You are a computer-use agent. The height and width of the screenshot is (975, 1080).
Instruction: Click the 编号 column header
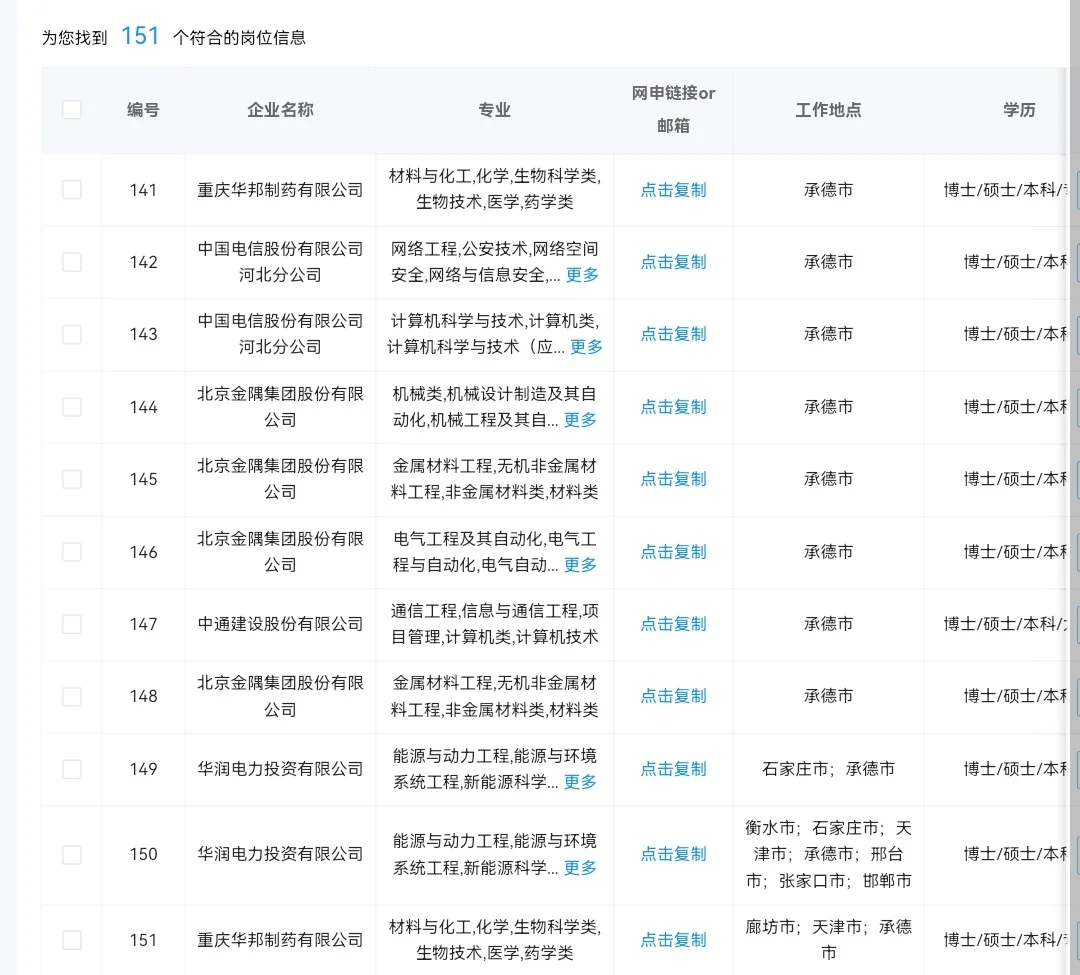143,109
